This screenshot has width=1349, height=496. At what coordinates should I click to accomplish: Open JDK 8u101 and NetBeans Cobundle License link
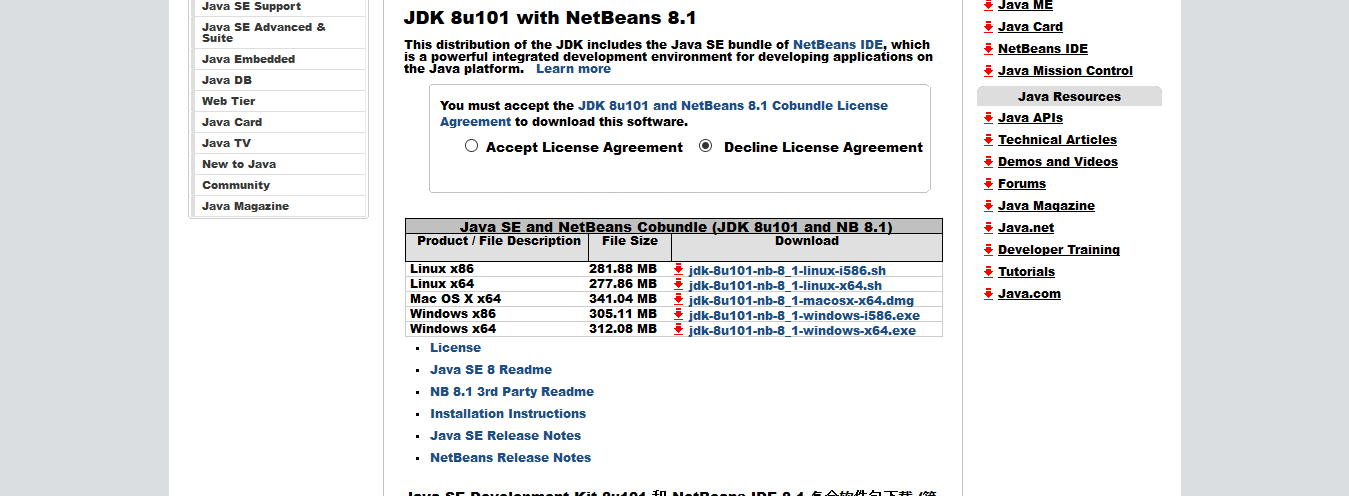(x=732, y=105)
